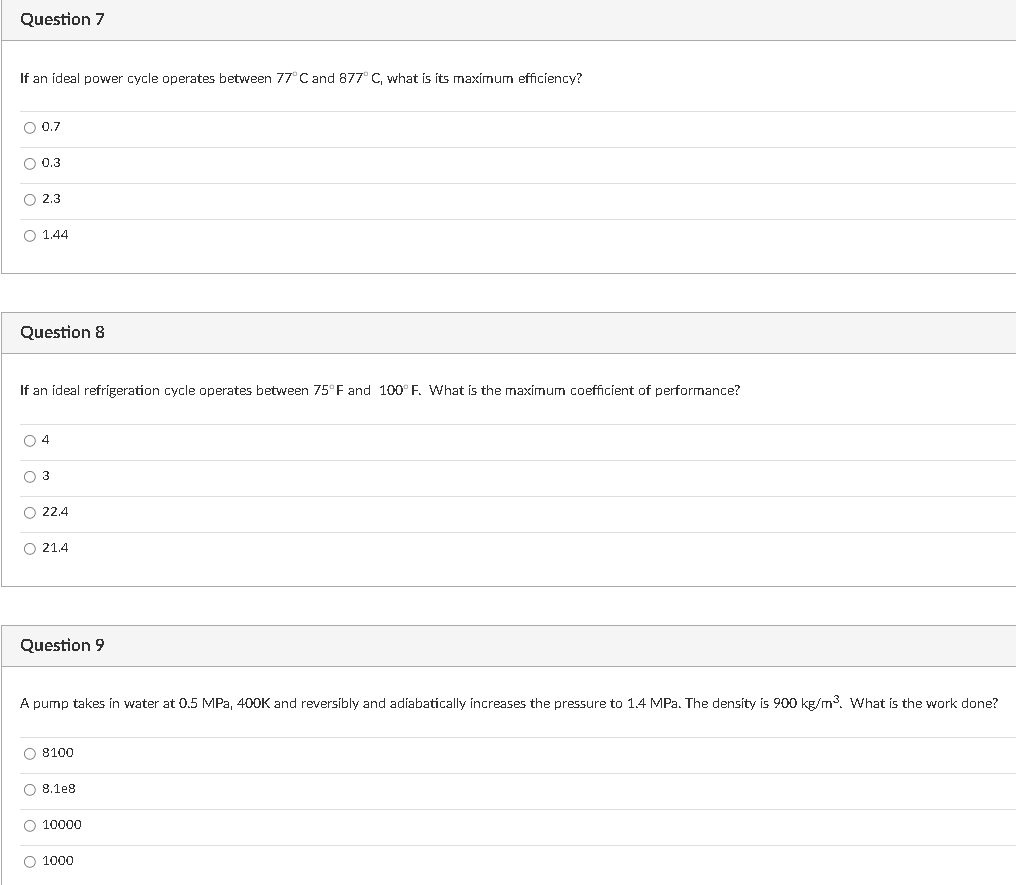
Task: Choose option 3 in Question 8
Action: (x=30, y=476)
